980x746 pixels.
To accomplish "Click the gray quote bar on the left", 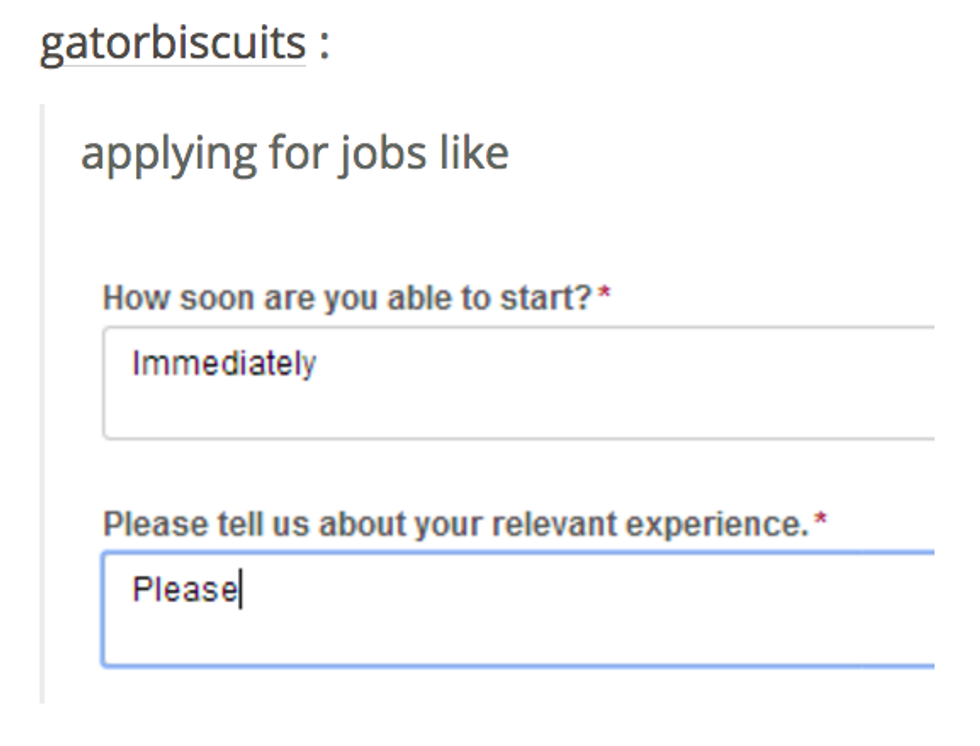I will coord(42,400).
